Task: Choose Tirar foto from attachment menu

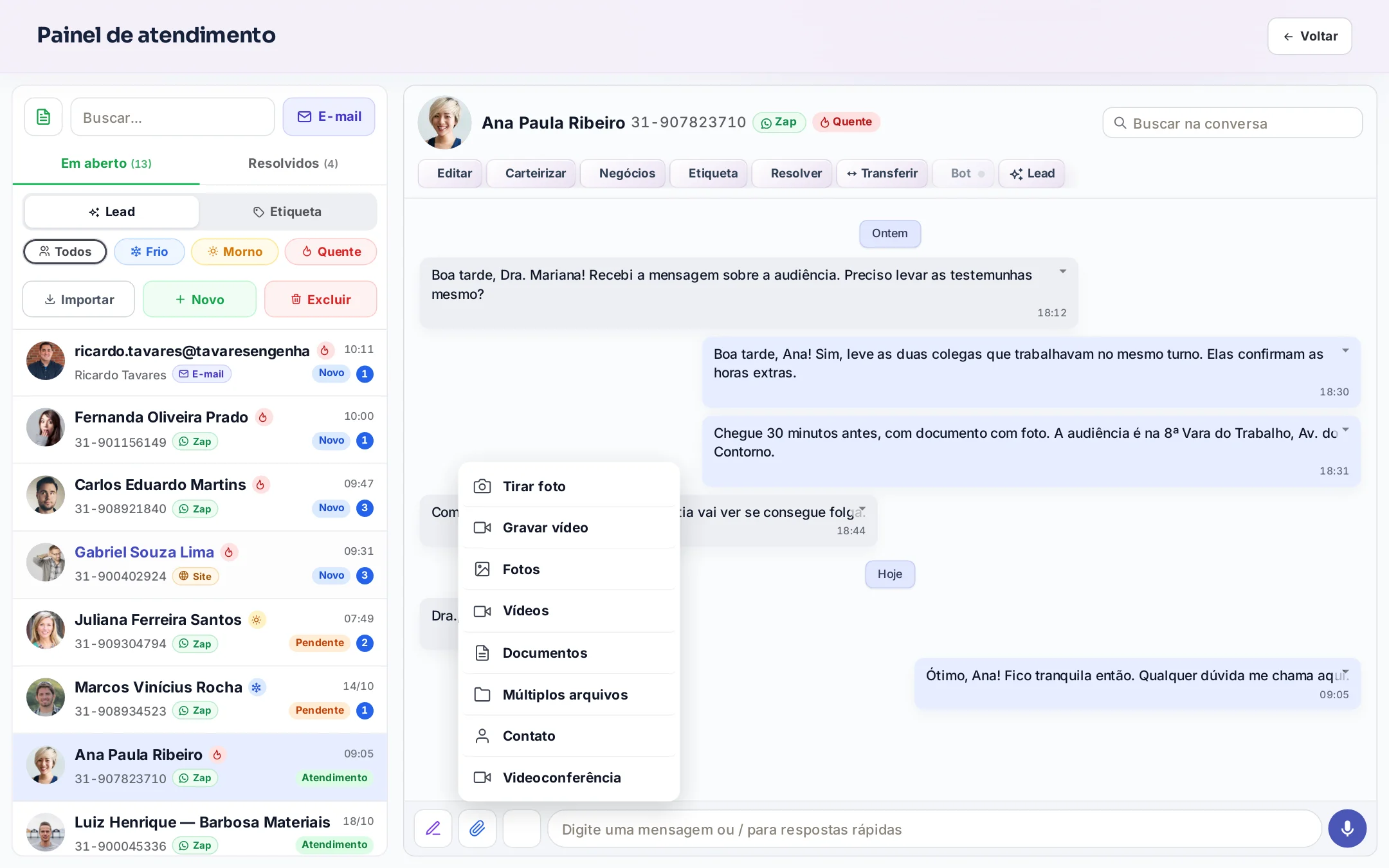Action: tap(569, 486)
